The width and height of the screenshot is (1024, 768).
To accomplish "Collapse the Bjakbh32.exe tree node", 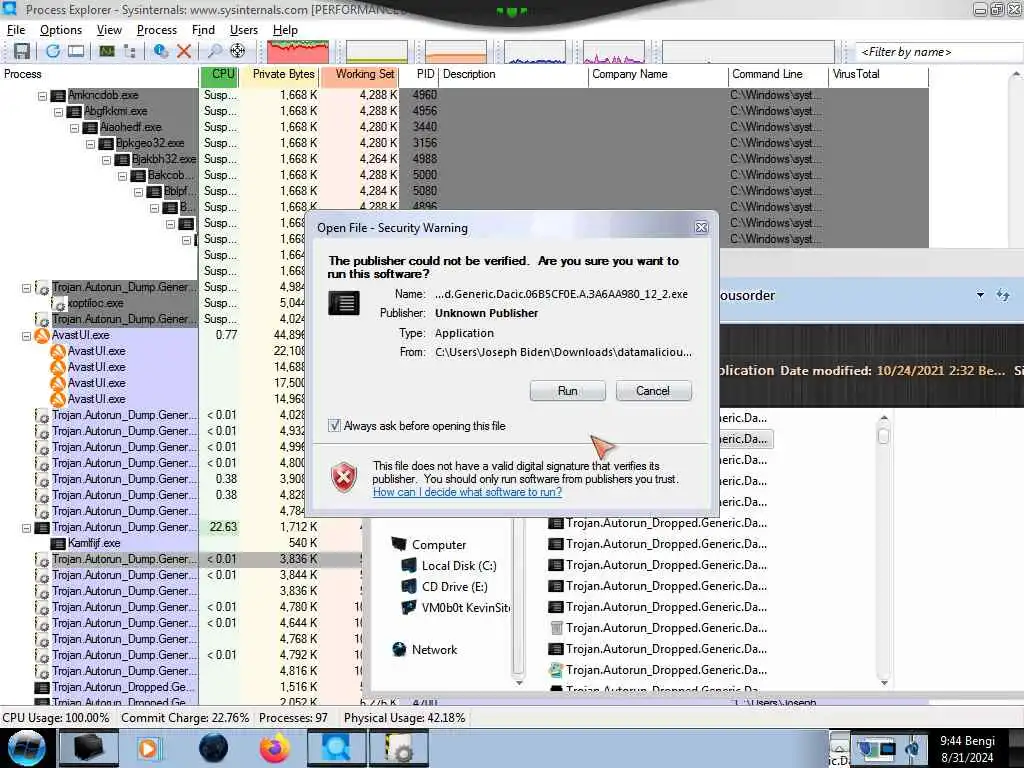I will coord(106,160).
